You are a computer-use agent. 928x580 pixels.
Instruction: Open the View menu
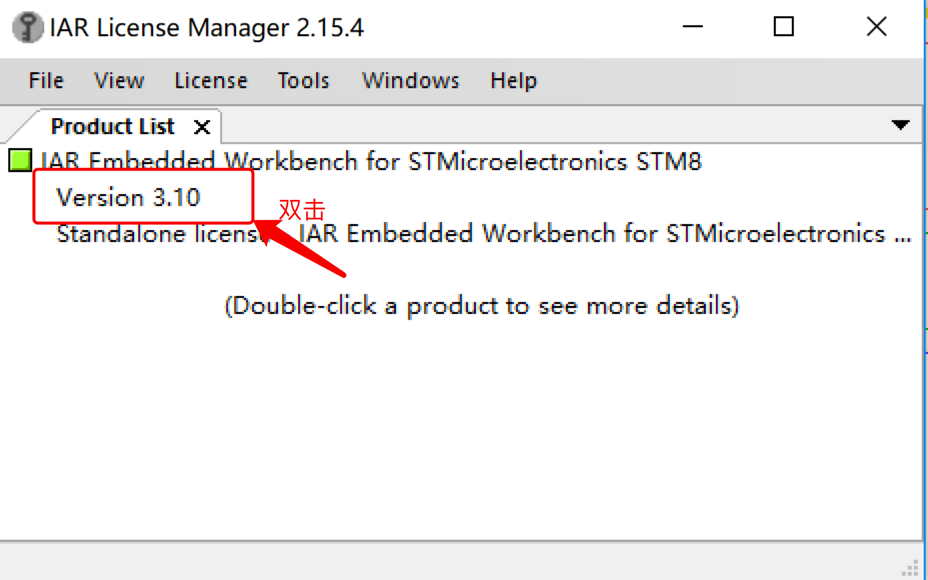(119, 81)
